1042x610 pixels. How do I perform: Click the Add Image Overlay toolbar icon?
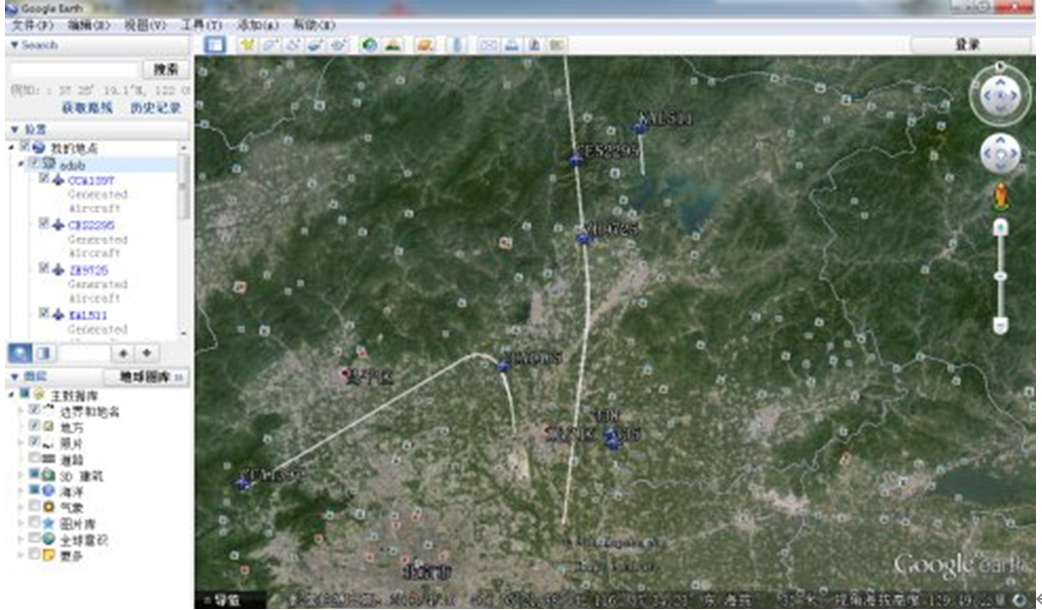[x=316, y=45]
